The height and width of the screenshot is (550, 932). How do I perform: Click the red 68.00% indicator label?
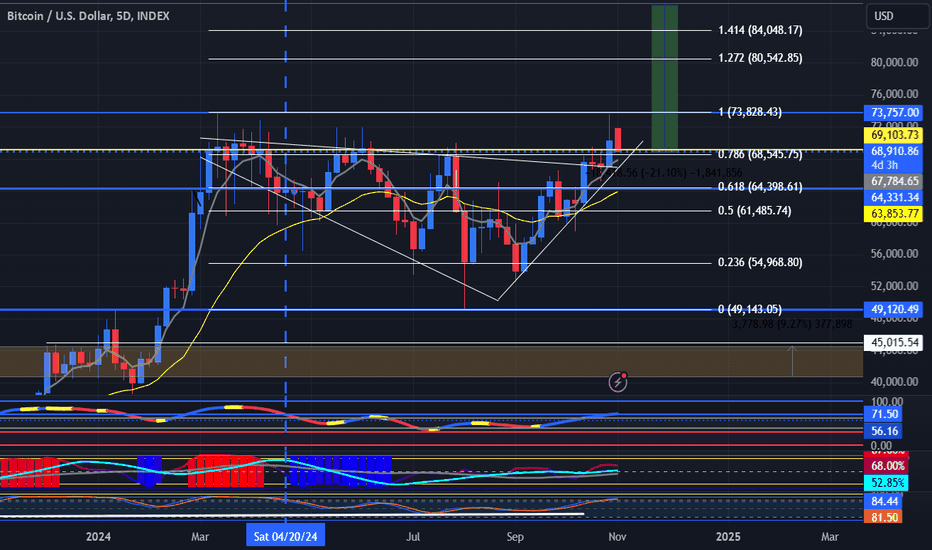(887, 466)
